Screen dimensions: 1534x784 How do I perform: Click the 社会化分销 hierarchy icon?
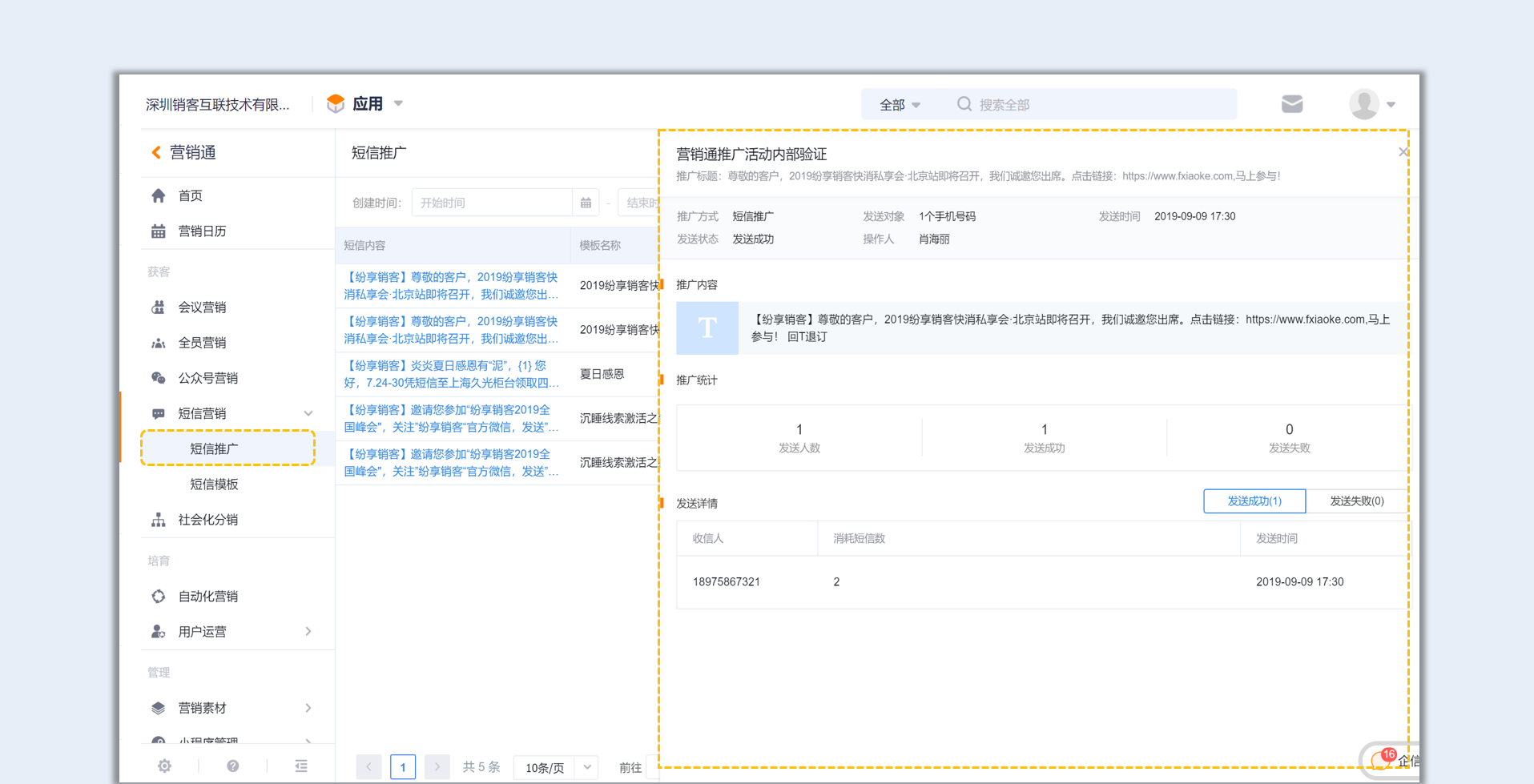pyautogui.click(x=159, y=520)
